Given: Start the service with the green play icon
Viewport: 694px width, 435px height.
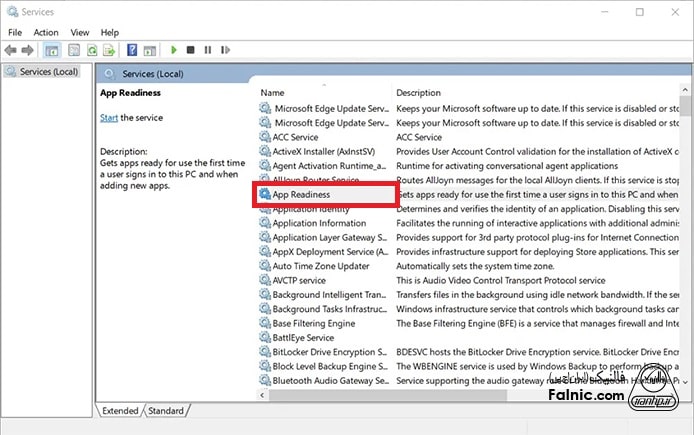Looking at the screenshot, I should (x=174, y=50).
